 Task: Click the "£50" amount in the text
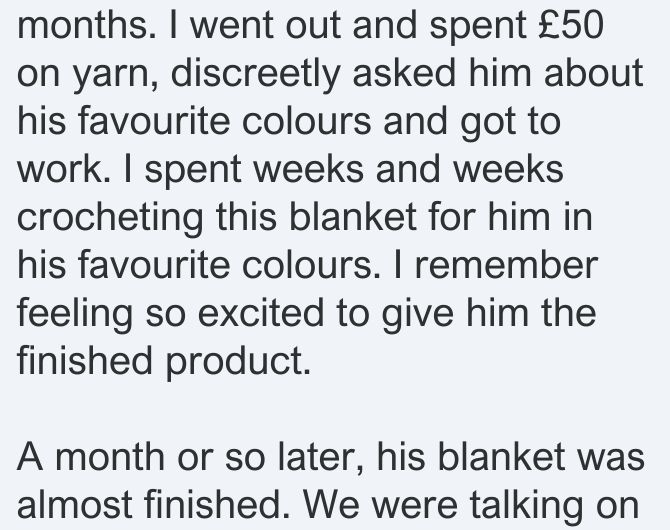click(x=571, y=25)
